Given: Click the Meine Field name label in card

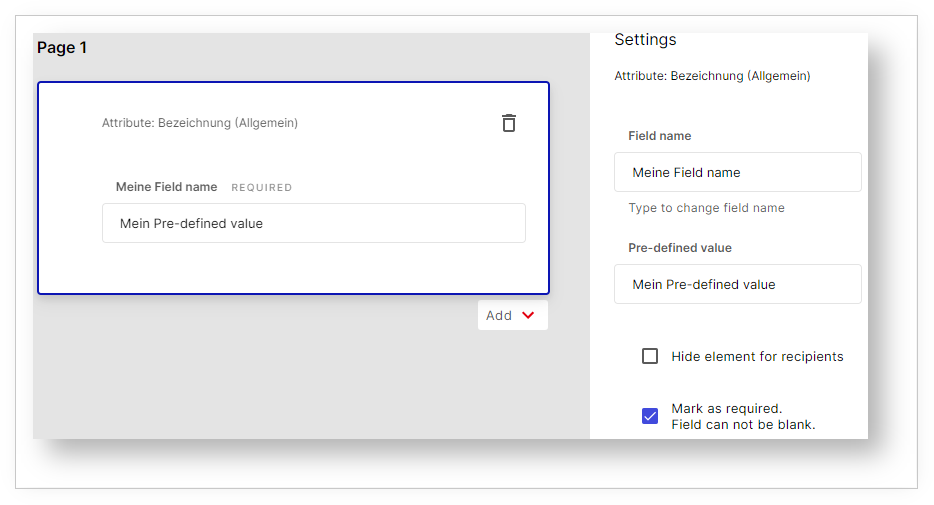Looking at the screenshot, I should (166, 187).
